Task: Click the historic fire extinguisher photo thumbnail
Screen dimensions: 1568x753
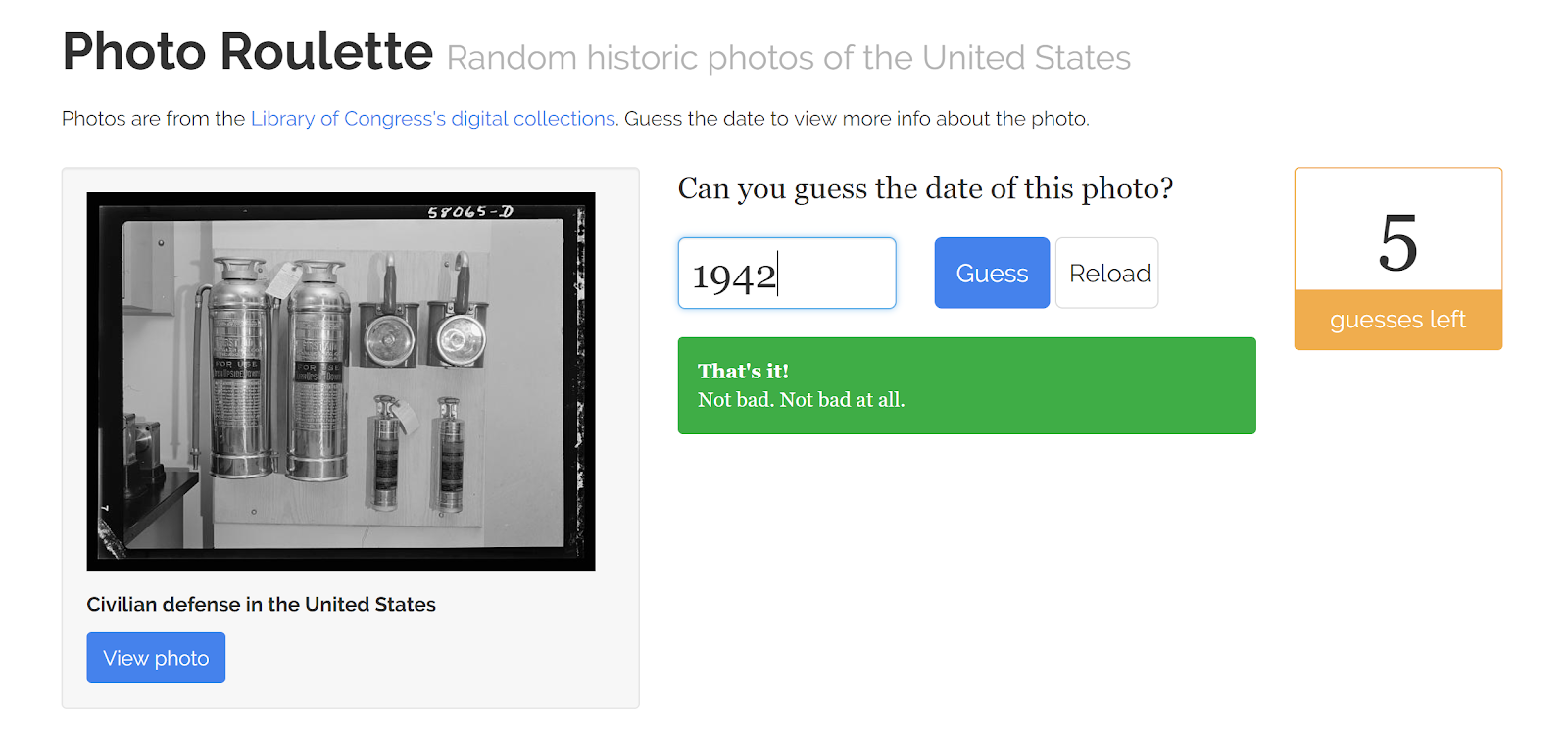Action: 341,381
